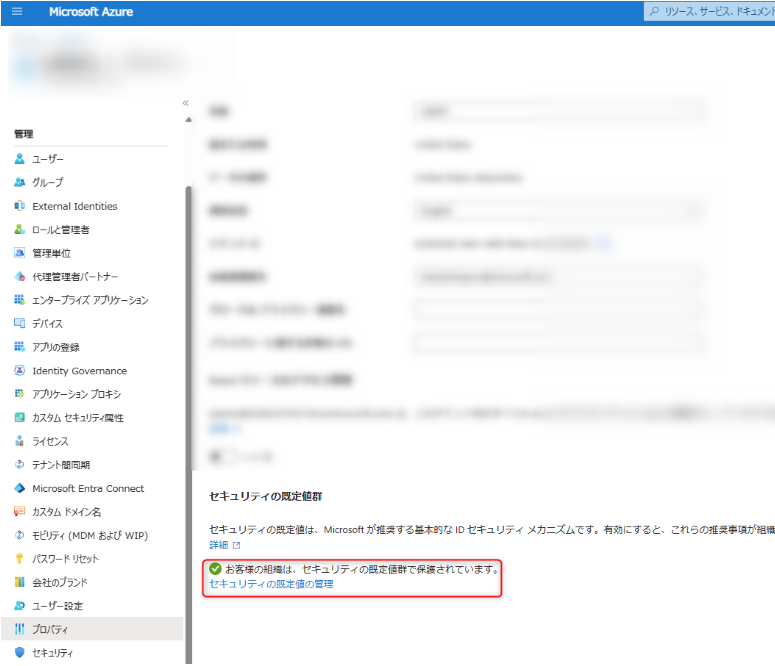Click the グループ (Groups) icon

click(20, 182)
